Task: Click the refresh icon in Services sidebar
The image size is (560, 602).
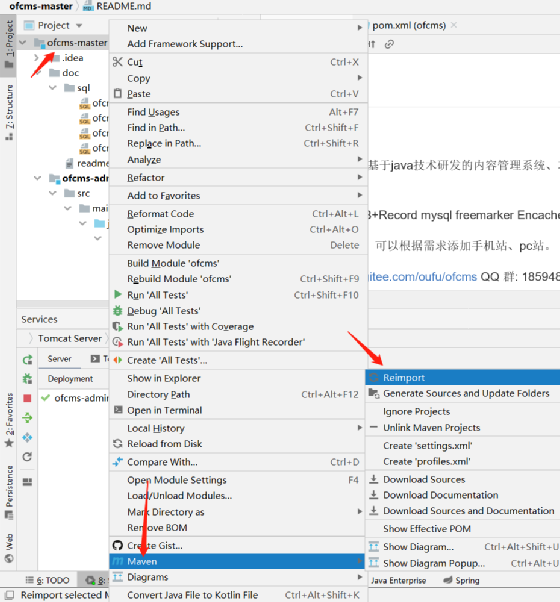Action: (27, 457)
